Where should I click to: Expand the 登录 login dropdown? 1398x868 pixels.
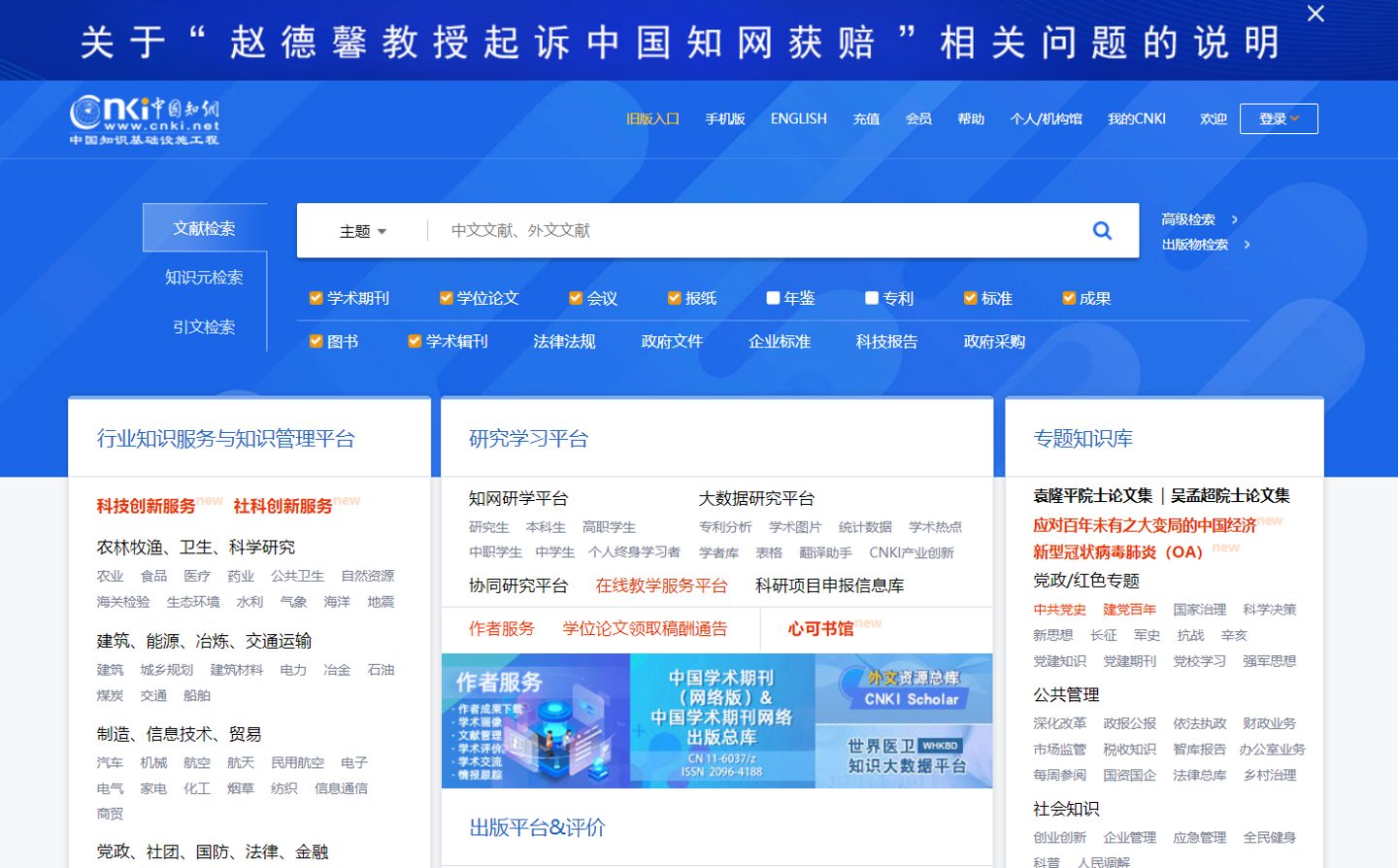[1277, 118]
